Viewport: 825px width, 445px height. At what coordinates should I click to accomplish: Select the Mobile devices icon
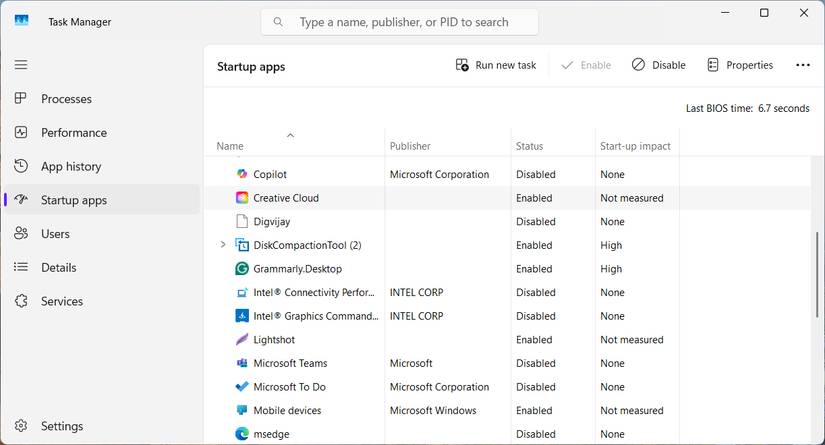pos(242,410)
